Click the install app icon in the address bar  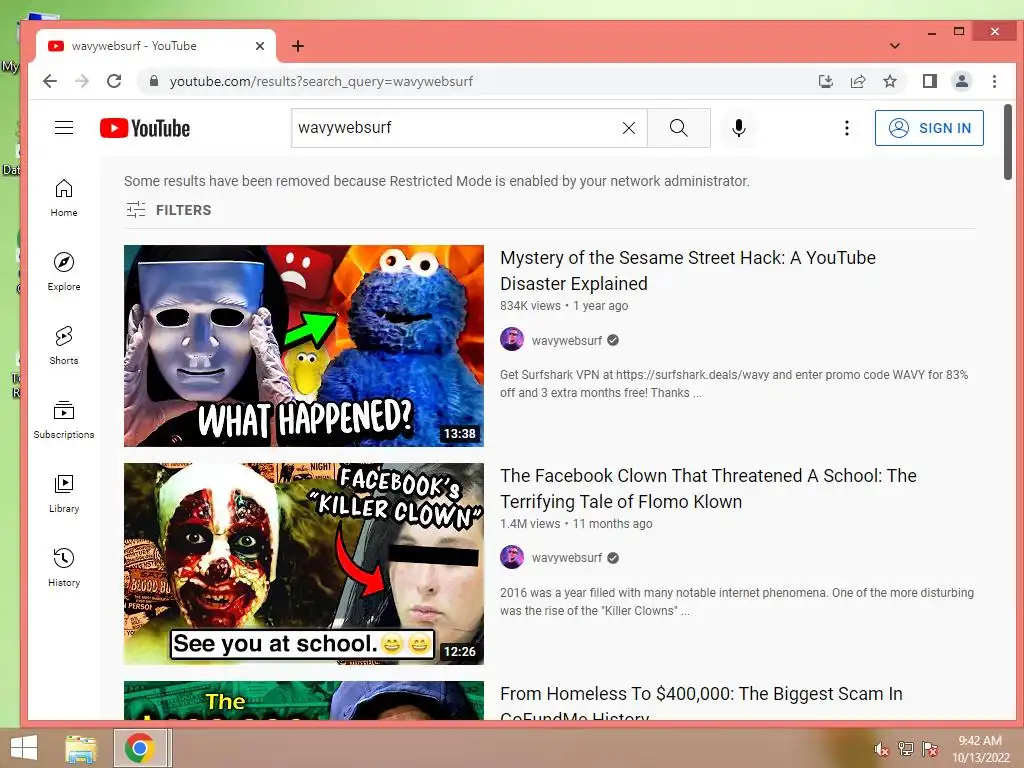825,81
